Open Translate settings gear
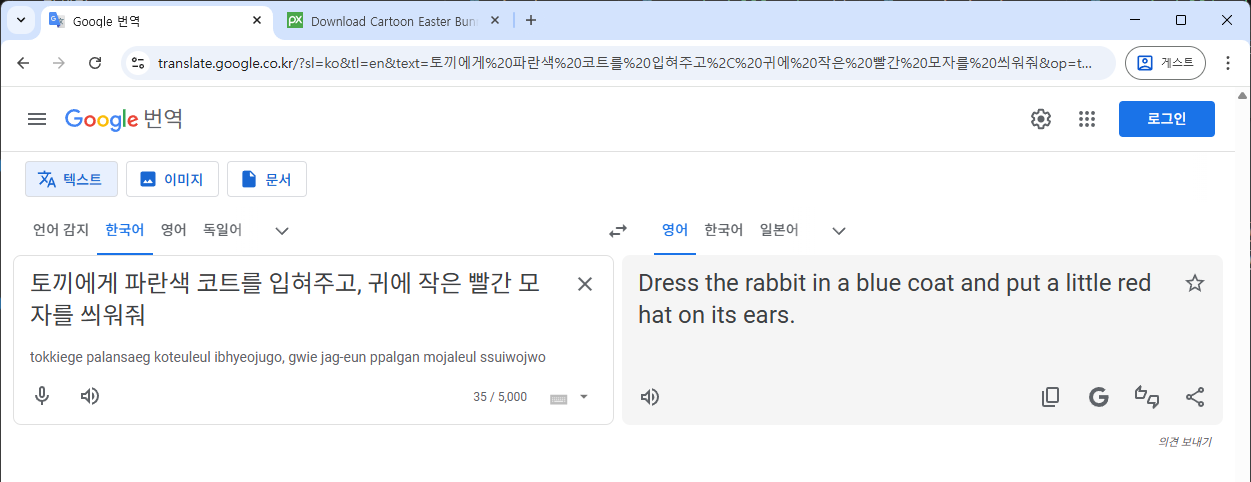Screen dimensions: 1251x482 (1041, 119)
